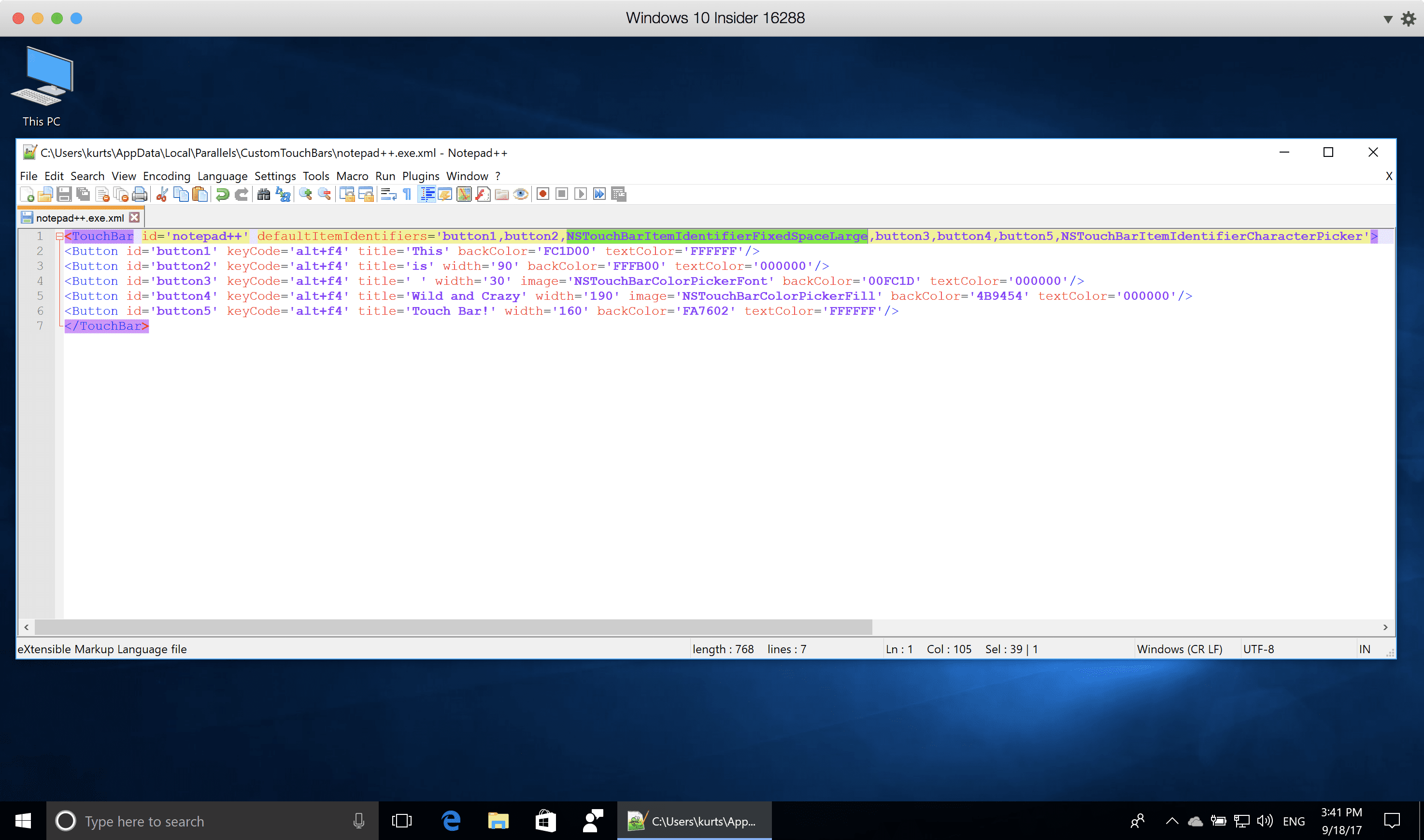Click the Redo arrow icon
The height and width of the screenshot is (840, 1424).
(241, 194)
